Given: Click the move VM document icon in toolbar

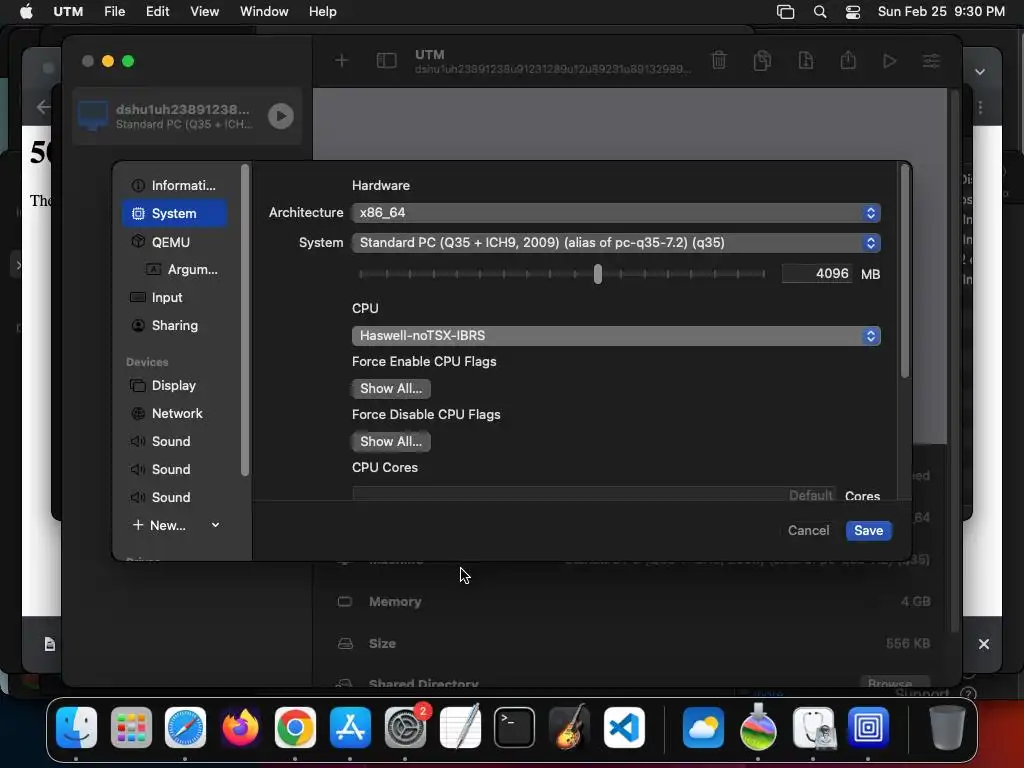Looking at the screenshot, I should click(x=806, y=61).
